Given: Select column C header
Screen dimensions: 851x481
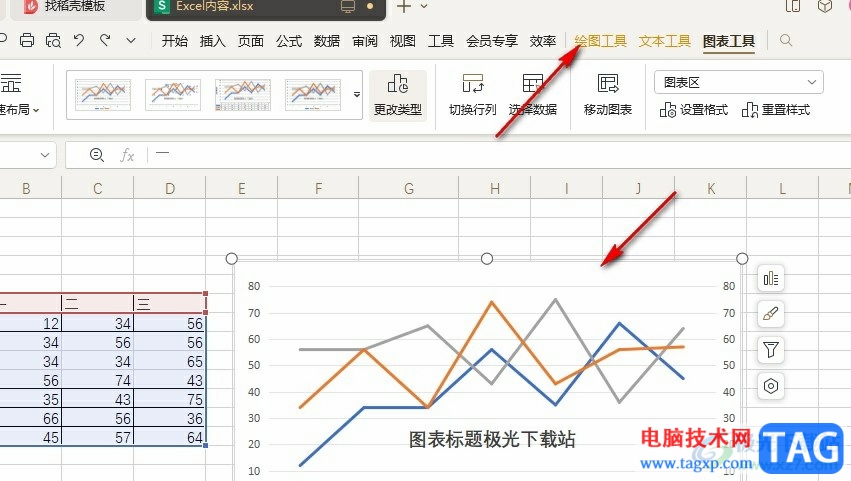Looking at the screenshot, I should 98,188.
